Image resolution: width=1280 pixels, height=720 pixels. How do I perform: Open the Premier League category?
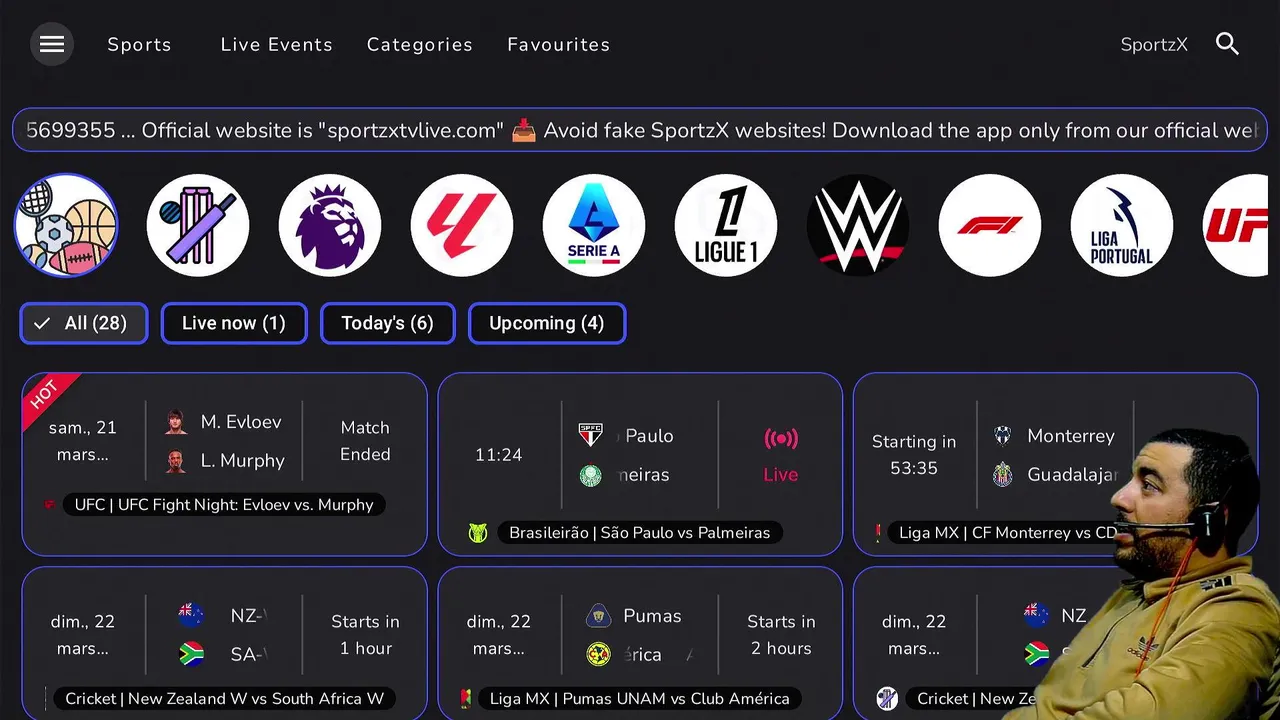[330, 226]
